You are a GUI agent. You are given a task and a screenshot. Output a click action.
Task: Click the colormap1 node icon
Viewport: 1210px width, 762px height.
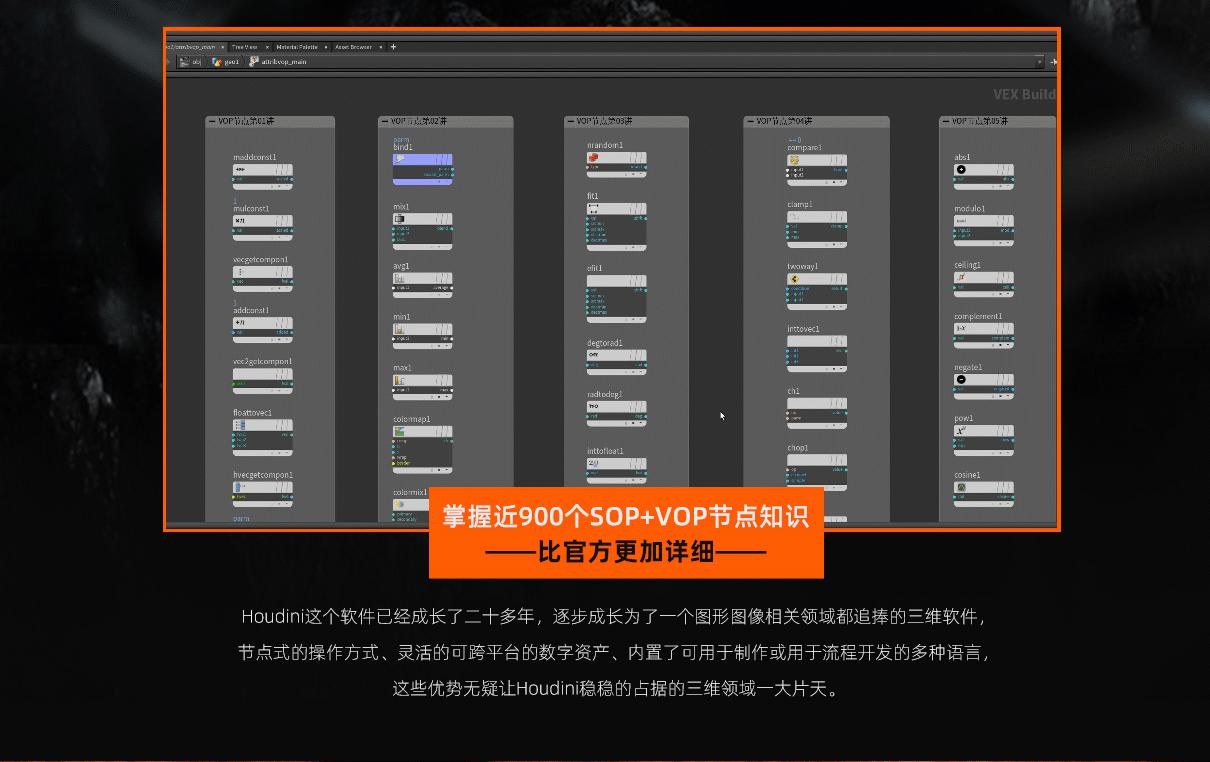[x=400, y=432]
